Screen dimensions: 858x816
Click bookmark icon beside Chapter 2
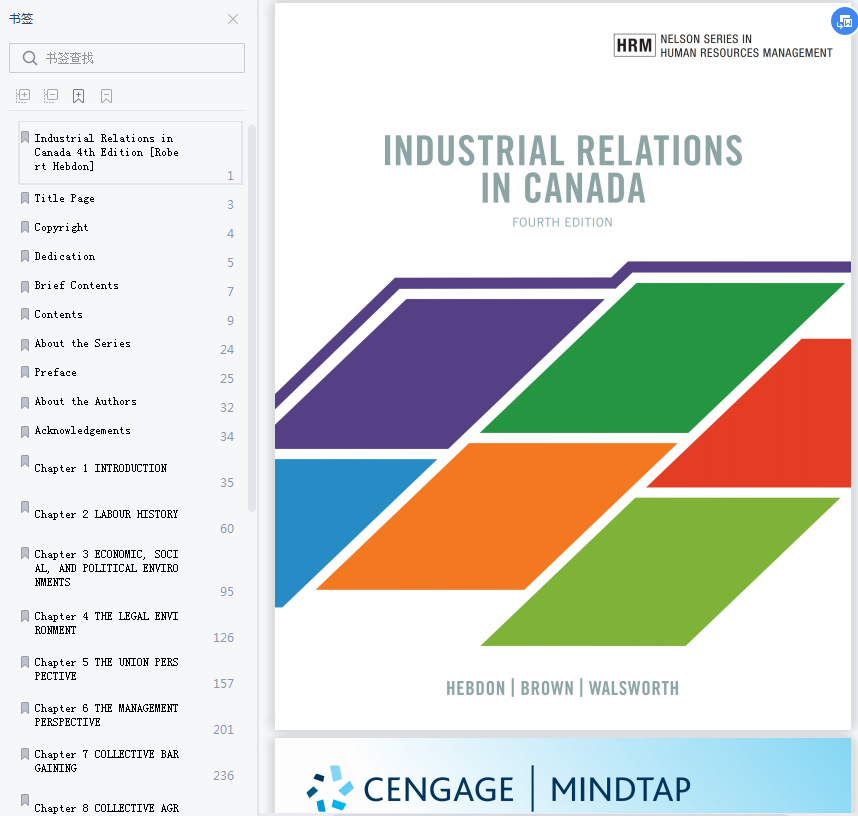[x=25, y=507]
